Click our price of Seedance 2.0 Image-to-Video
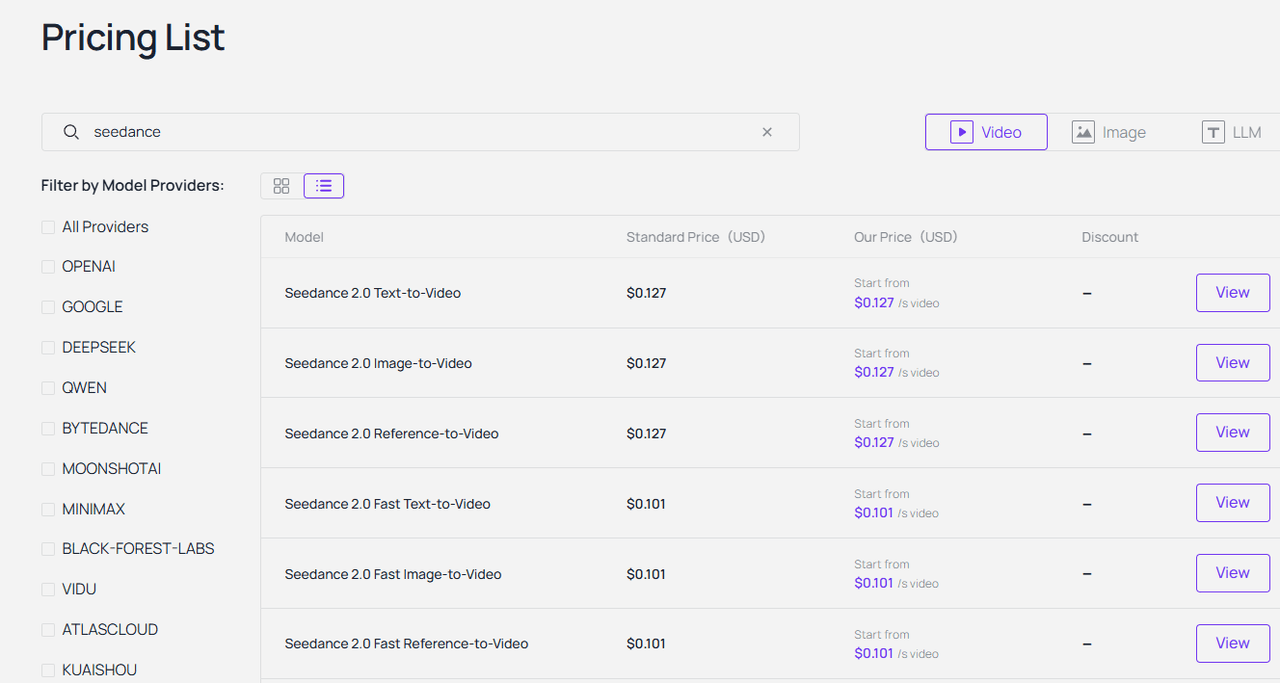 pyautogui.click(x=874, y=372)
